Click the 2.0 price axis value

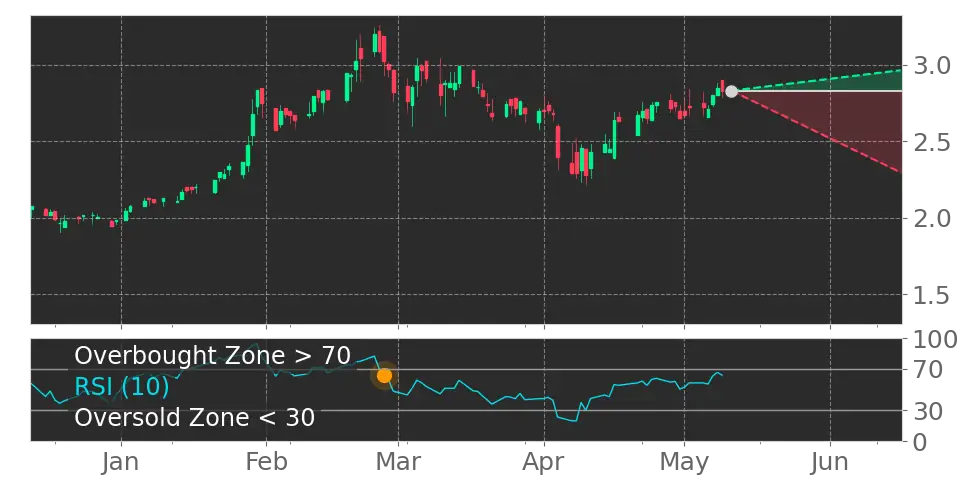(x=932, y=218)
